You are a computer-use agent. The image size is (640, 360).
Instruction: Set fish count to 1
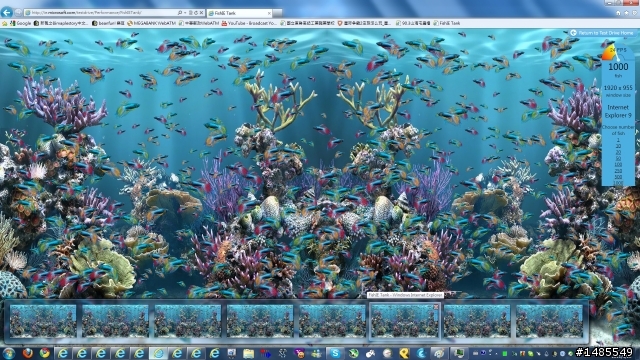coord(618,140)
